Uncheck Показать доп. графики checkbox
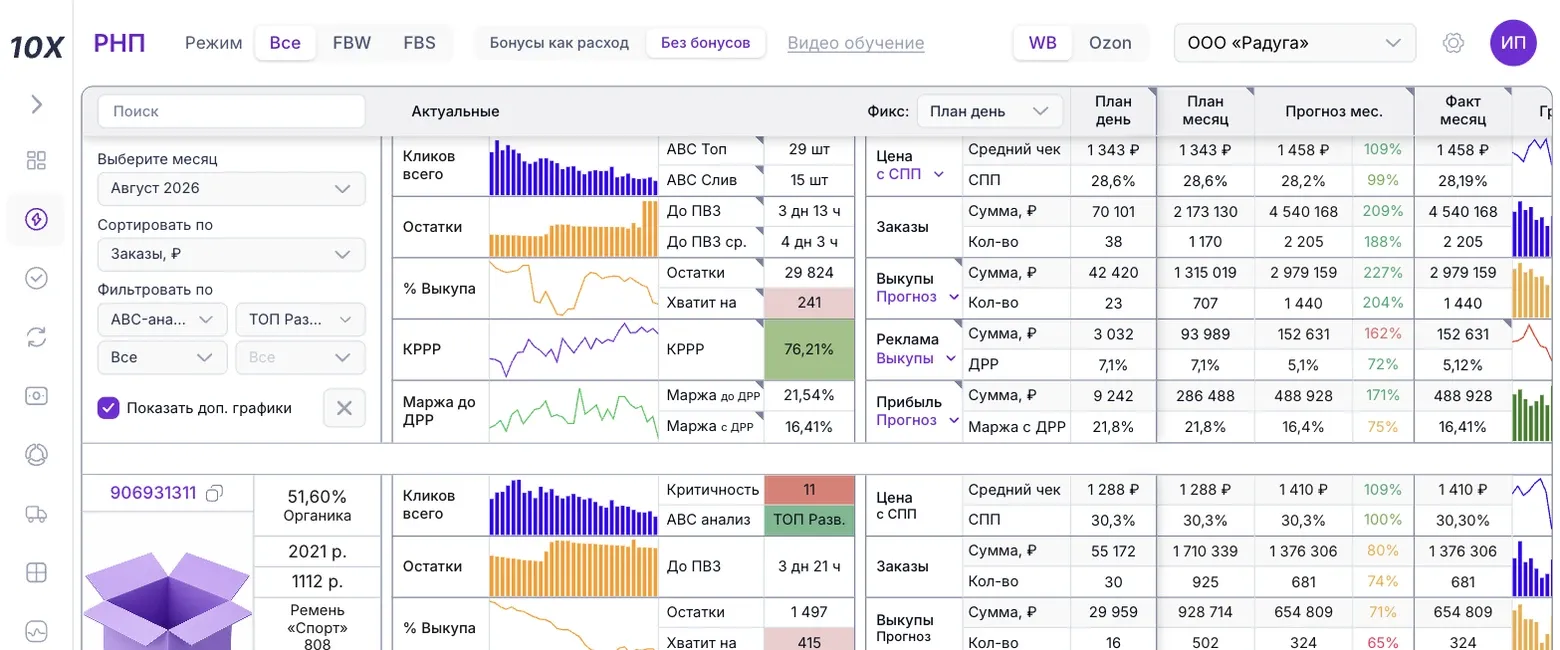Viewport: 1560px width, 650px height. pos(108,408)
